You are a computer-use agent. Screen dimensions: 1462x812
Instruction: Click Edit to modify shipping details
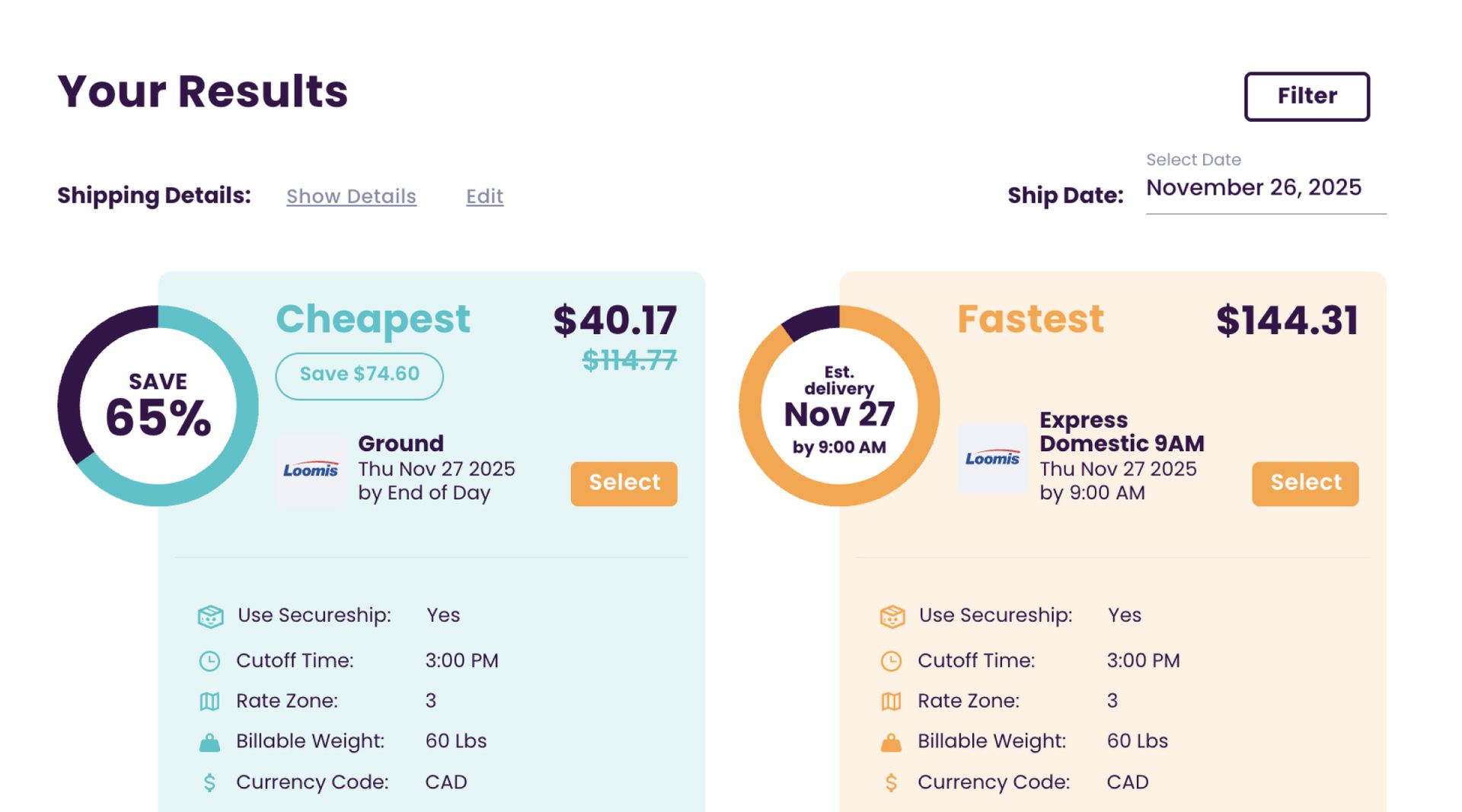pyautogui.click(x=484, y=196)
